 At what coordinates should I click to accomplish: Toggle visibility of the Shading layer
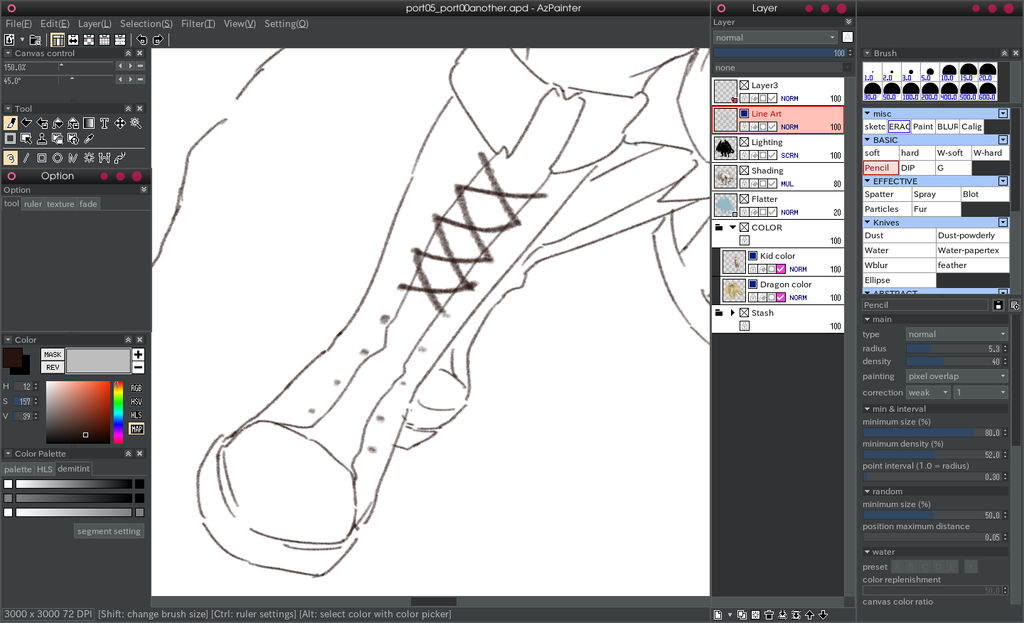[744, 170]
